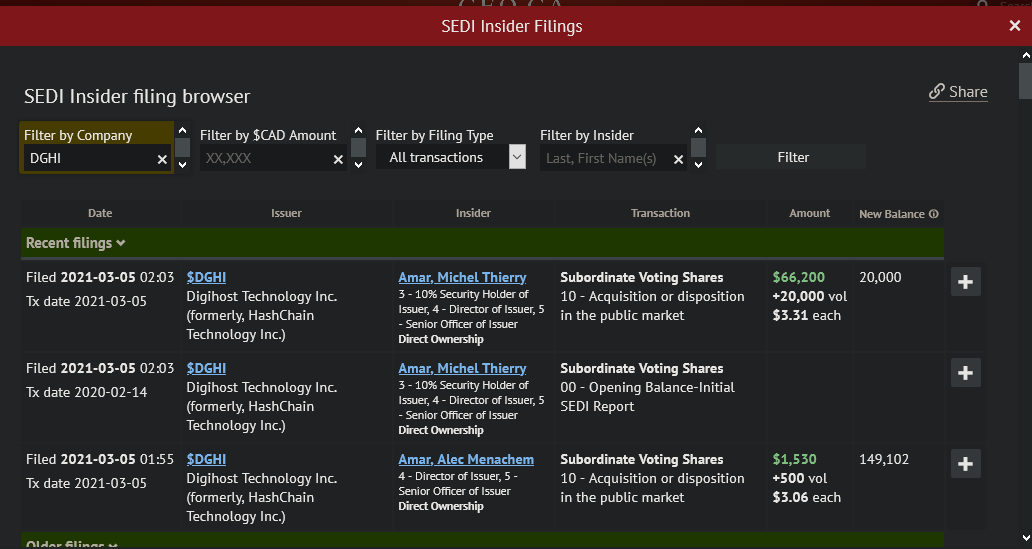Open the first $DGHI issuer link

pyautogui.click(x=206, y=277)
